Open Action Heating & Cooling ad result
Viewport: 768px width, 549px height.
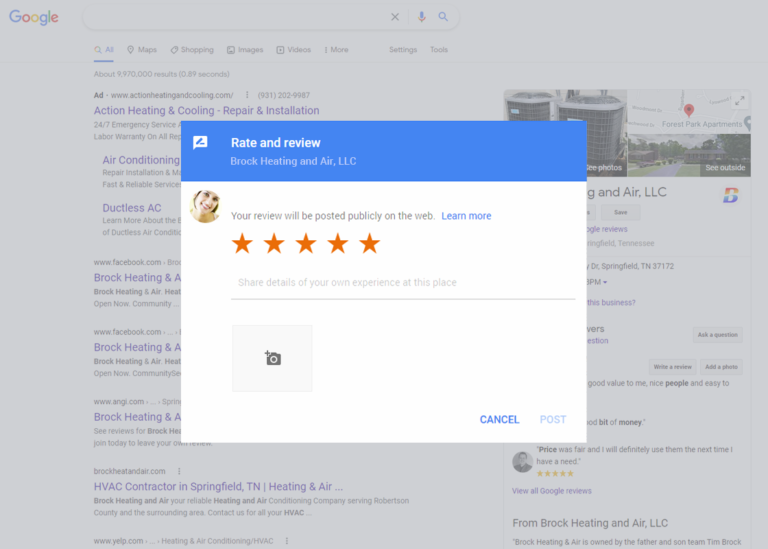tap(207, 111)
